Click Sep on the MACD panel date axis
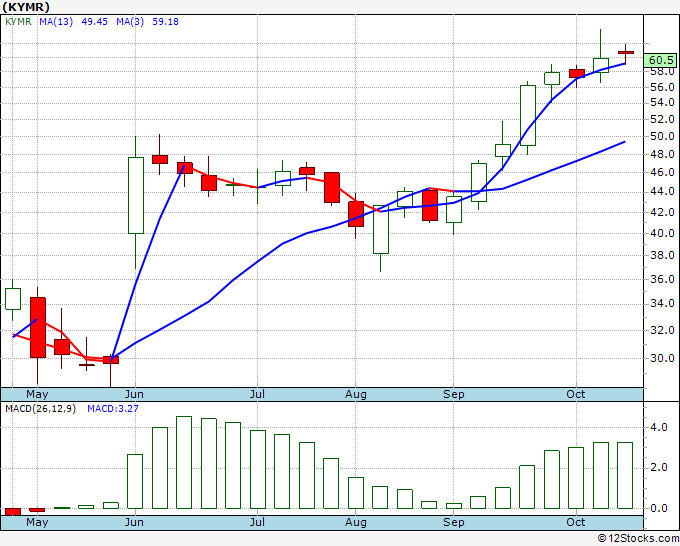The image size is (680, 546). click(x=454, y=523)
